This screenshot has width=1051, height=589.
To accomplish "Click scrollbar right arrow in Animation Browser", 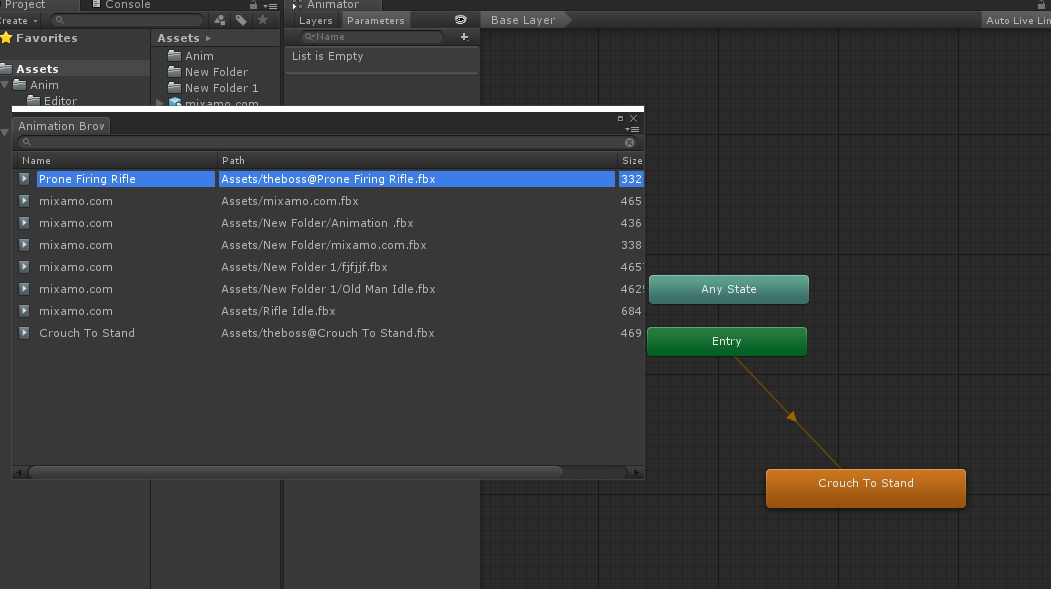I will pyautogui.click(x=637, y=472).
